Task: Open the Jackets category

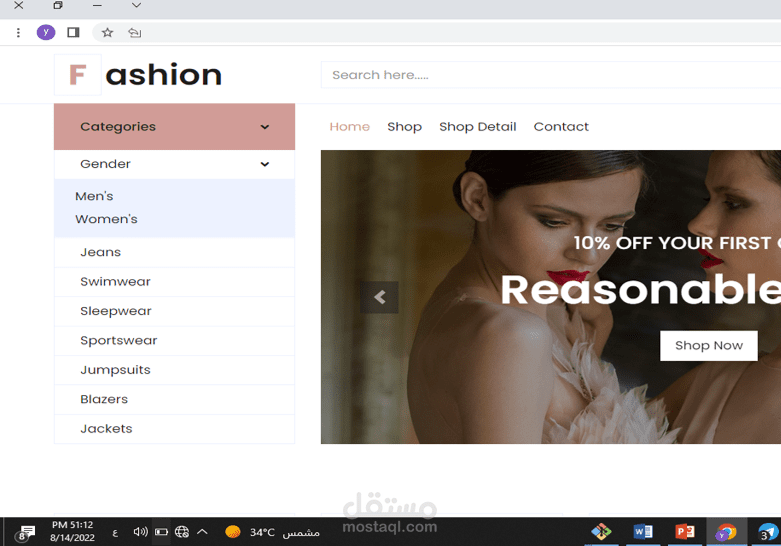Action: tap(174, 428)
